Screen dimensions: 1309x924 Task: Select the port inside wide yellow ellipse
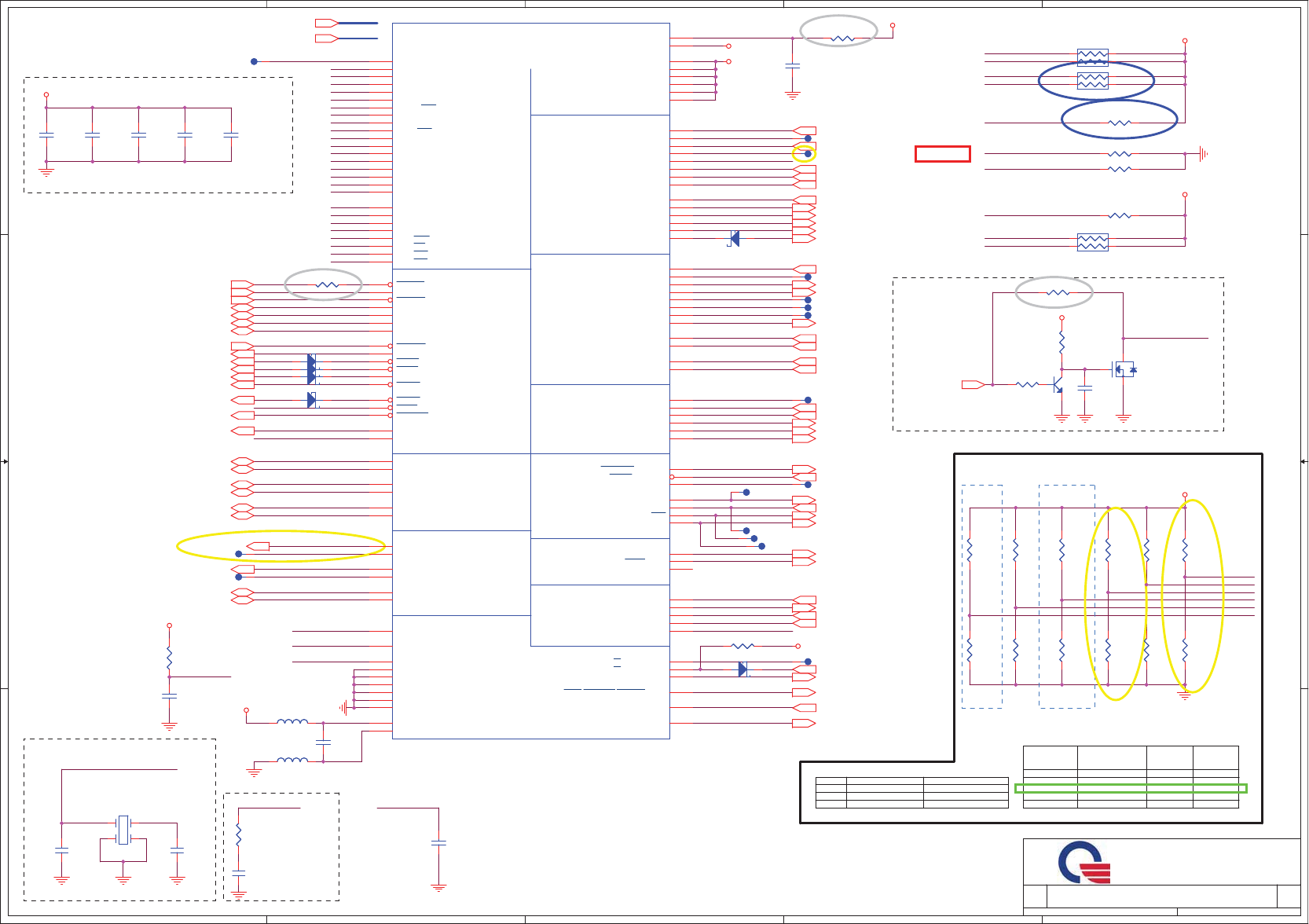[x=258, y=546]
